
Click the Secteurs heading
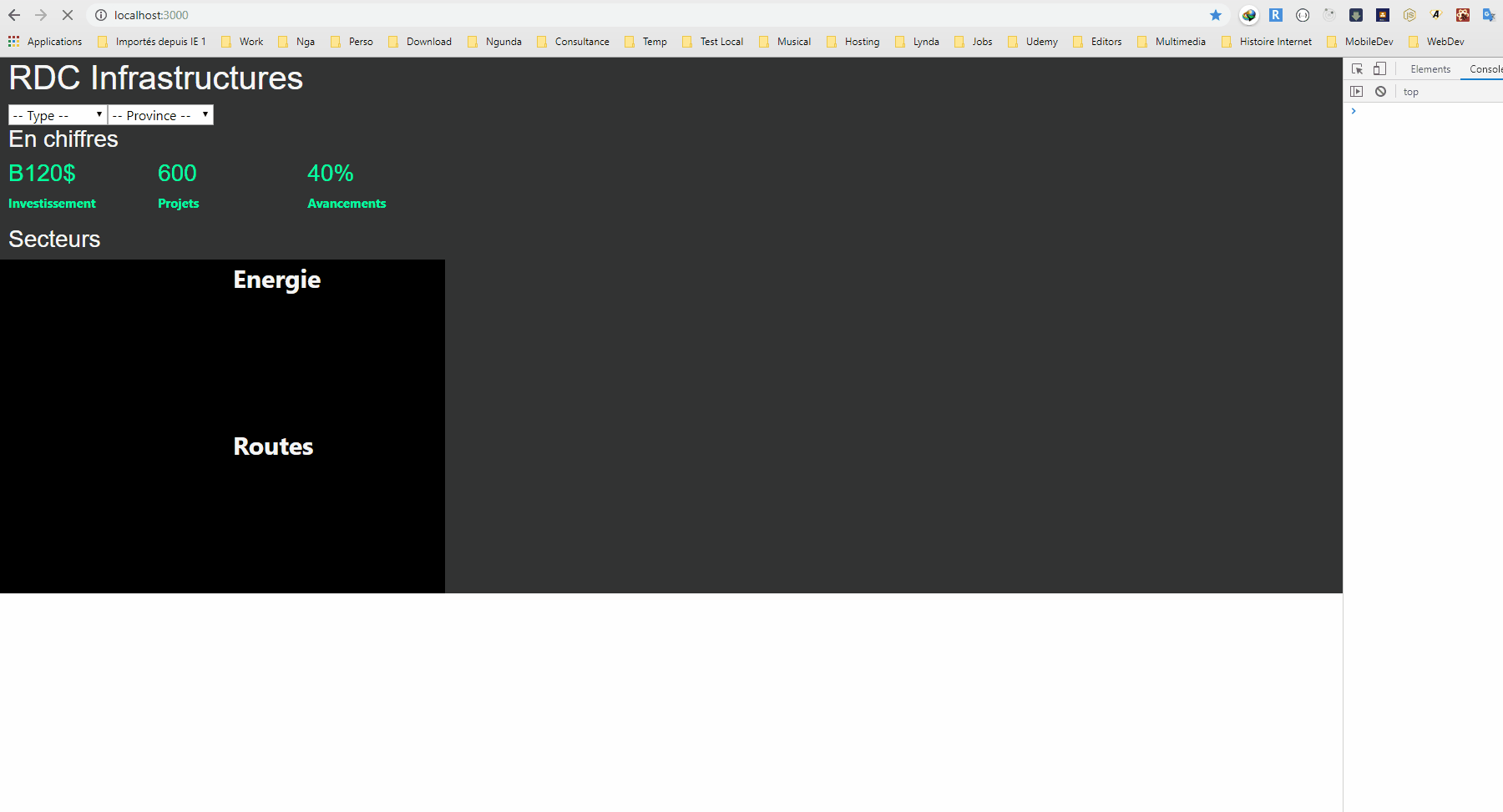tap(54, 240)
